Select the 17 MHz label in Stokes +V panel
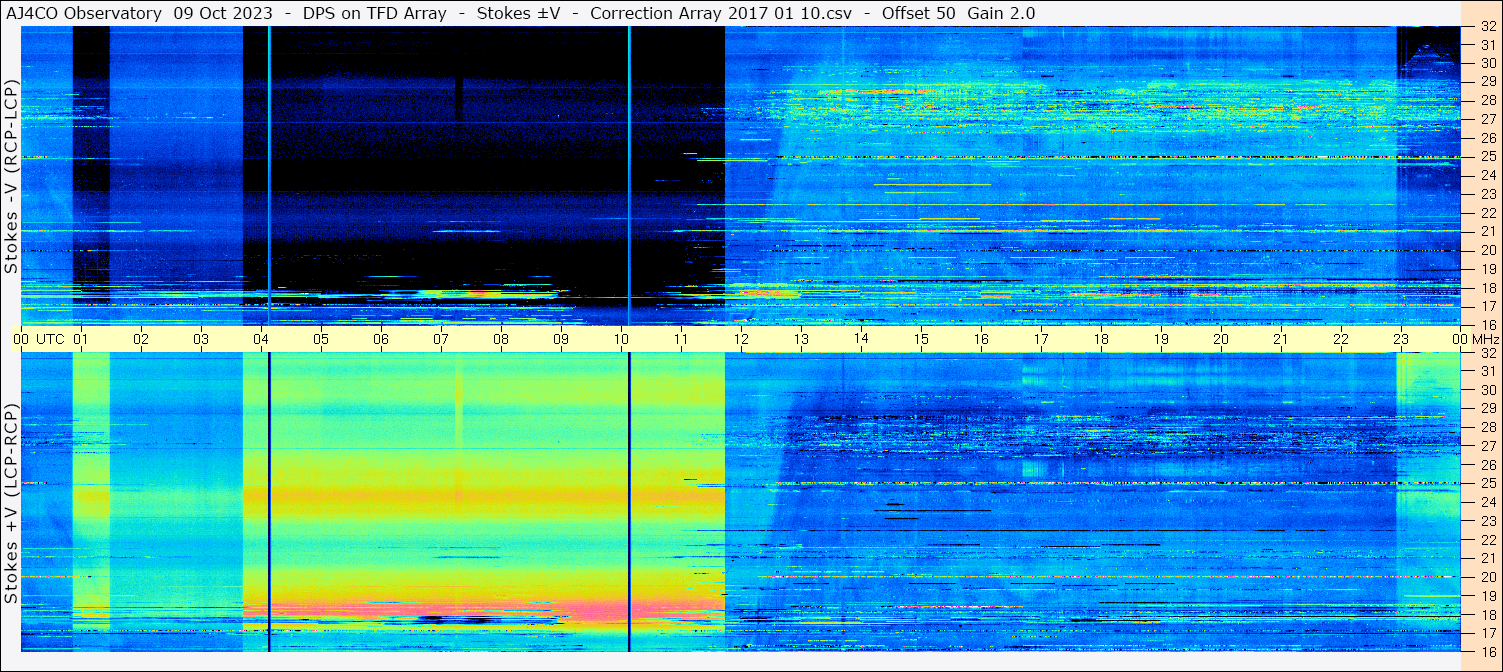The height and width of the screenshot is (672, 1503). 1487,632
